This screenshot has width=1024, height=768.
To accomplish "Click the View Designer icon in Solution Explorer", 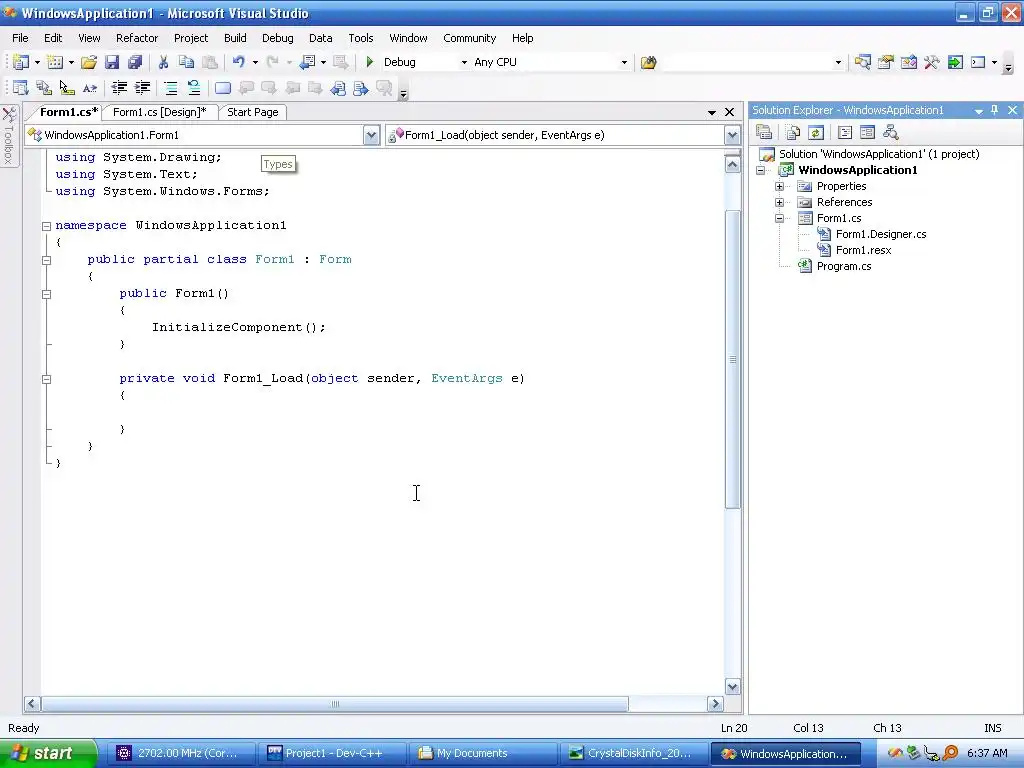I will click(x=867, y=133).
